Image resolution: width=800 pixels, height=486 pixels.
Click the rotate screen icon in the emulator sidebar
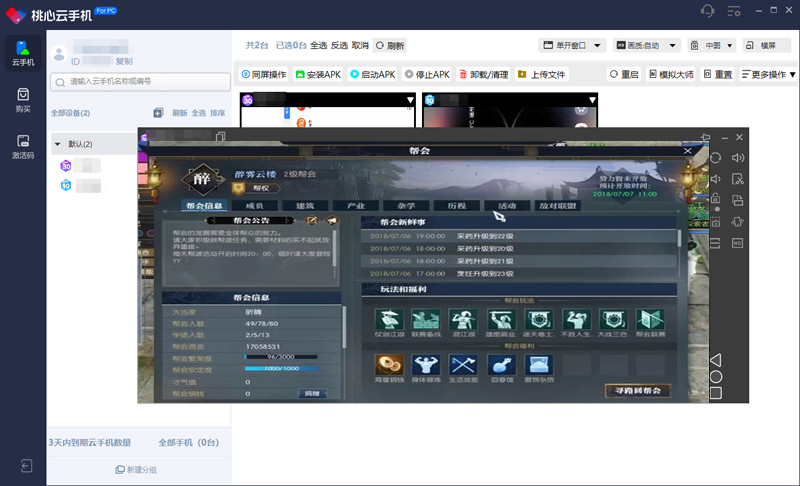tap(715, 158)
